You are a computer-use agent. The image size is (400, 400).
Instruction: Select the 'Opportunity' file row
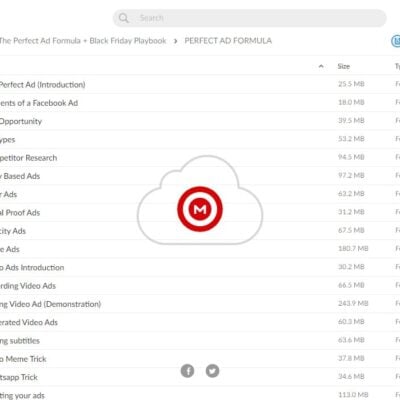pos(200,121)
